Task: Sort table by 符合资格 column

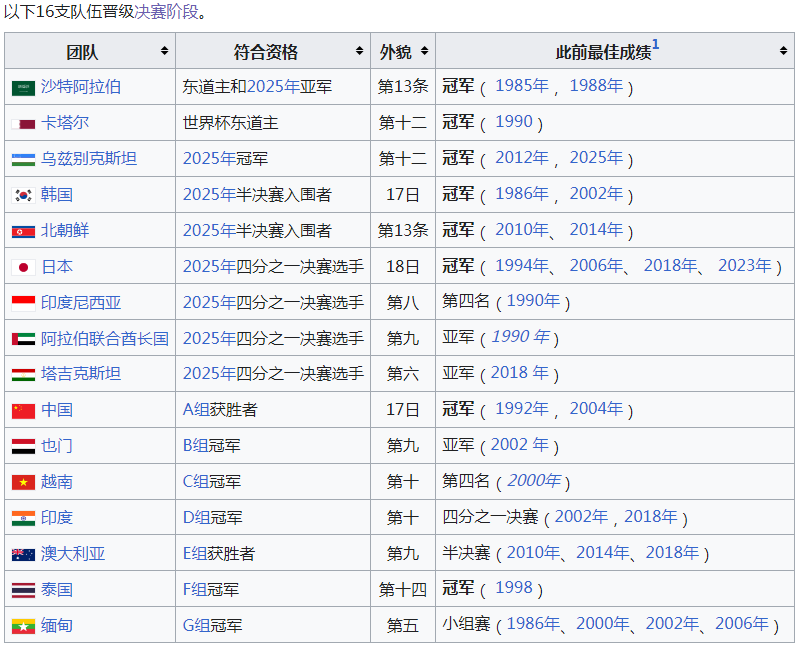Action: pos(359,51)
